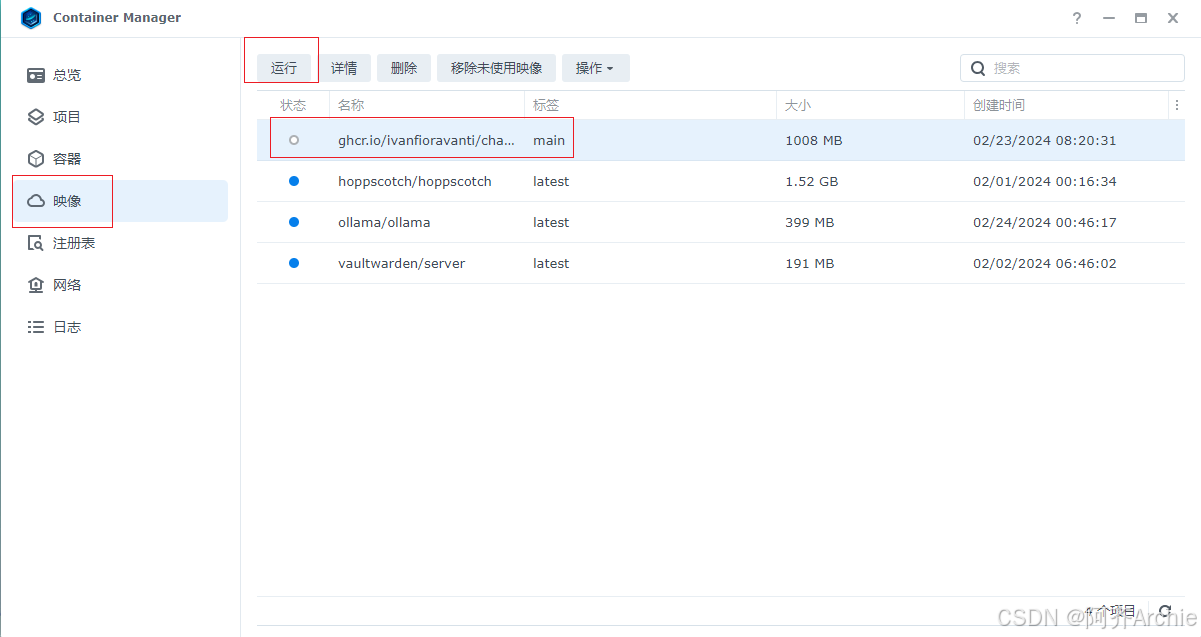Click the status dot for hoppscotch/hoppscotch

(293, 181)
